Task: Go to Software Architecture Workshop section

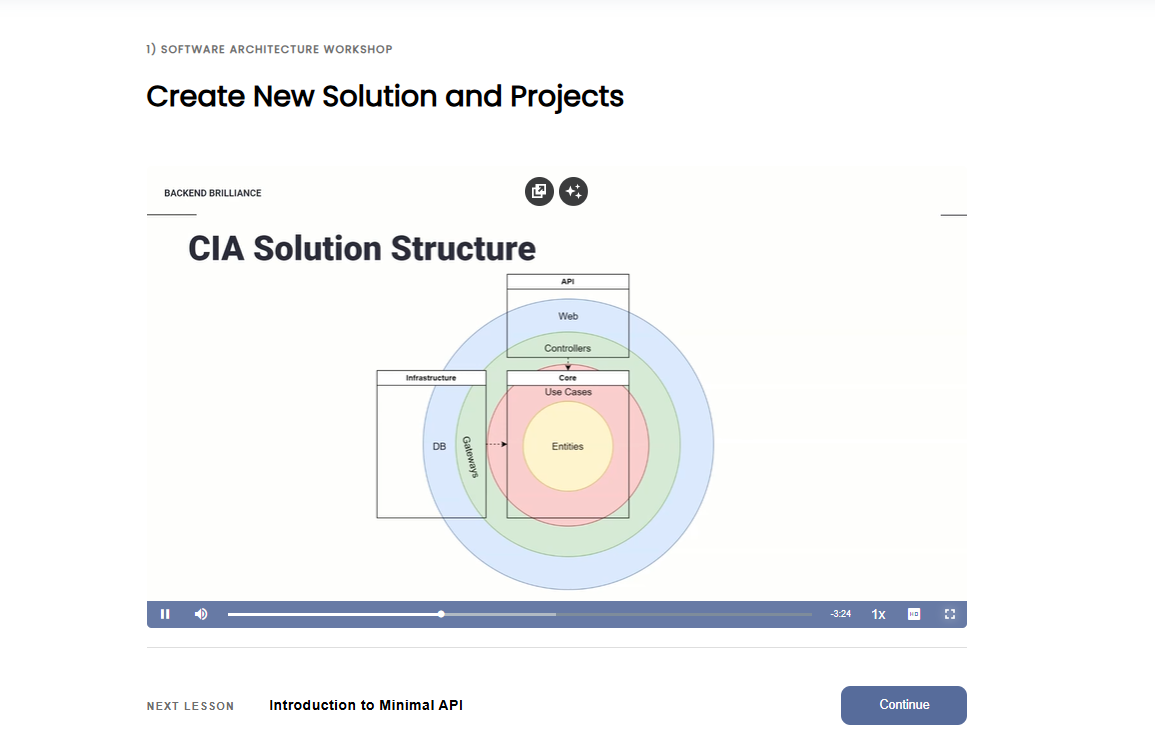Action: 269,49
